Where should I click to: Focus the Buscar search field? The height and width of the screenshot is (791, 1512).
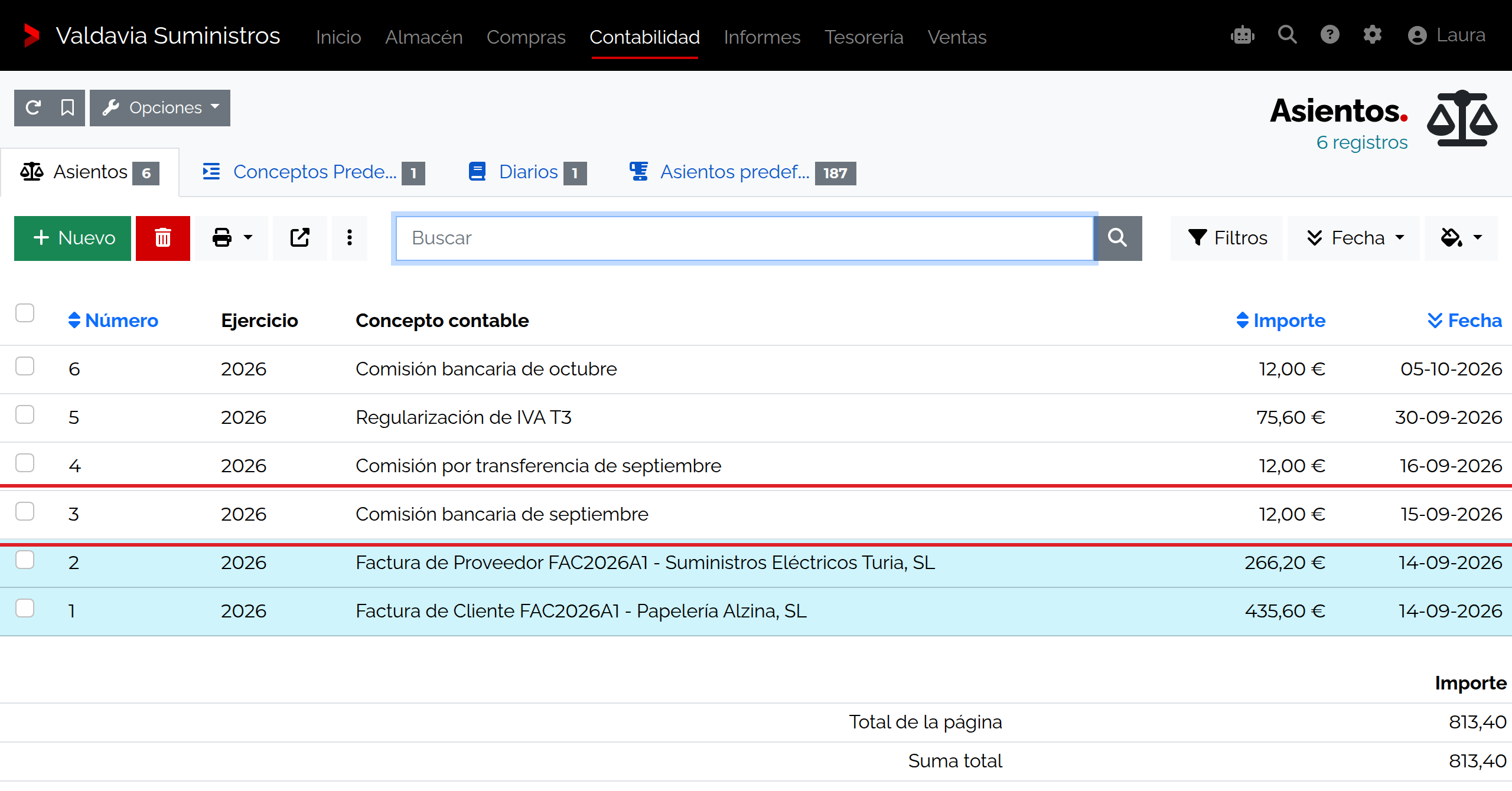tap(744, 238)
